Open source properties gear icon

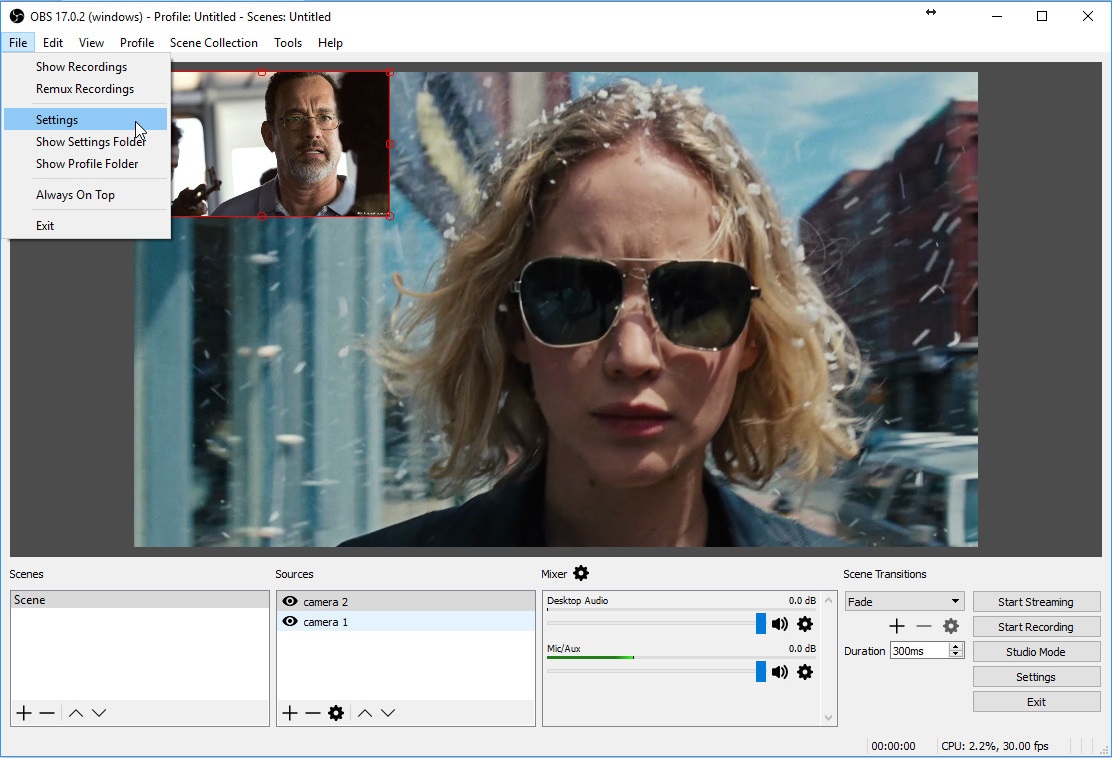336,713
